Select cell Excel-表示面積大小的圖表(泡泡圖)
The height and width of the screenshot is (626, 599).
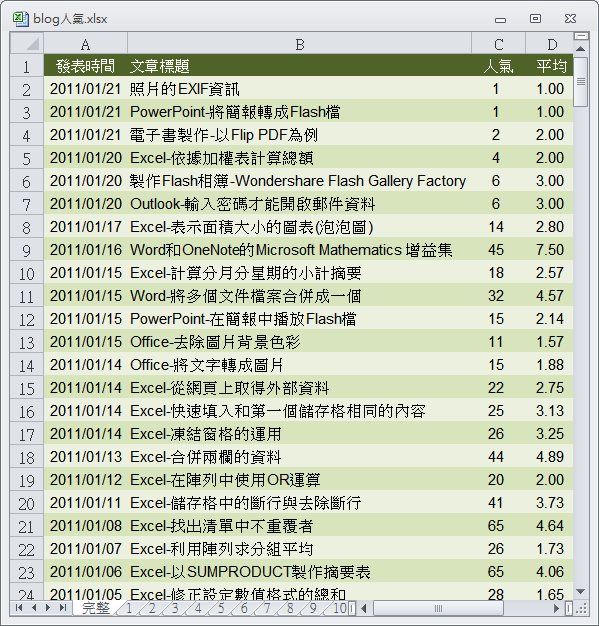point(300,227)
